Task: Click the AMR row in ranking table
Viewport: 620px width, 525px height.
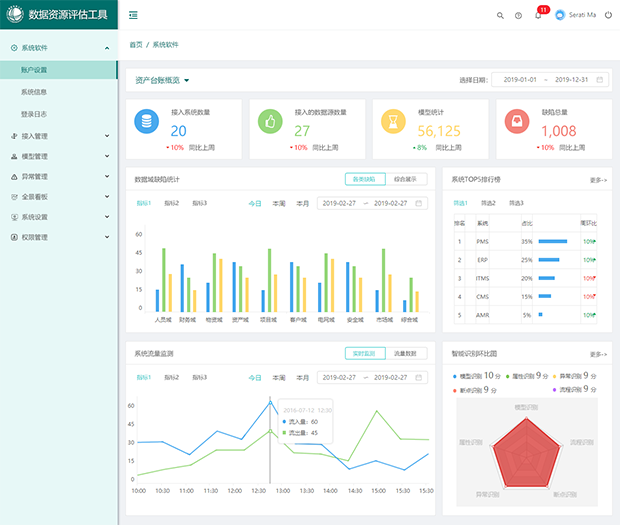Action: point(525,315)
